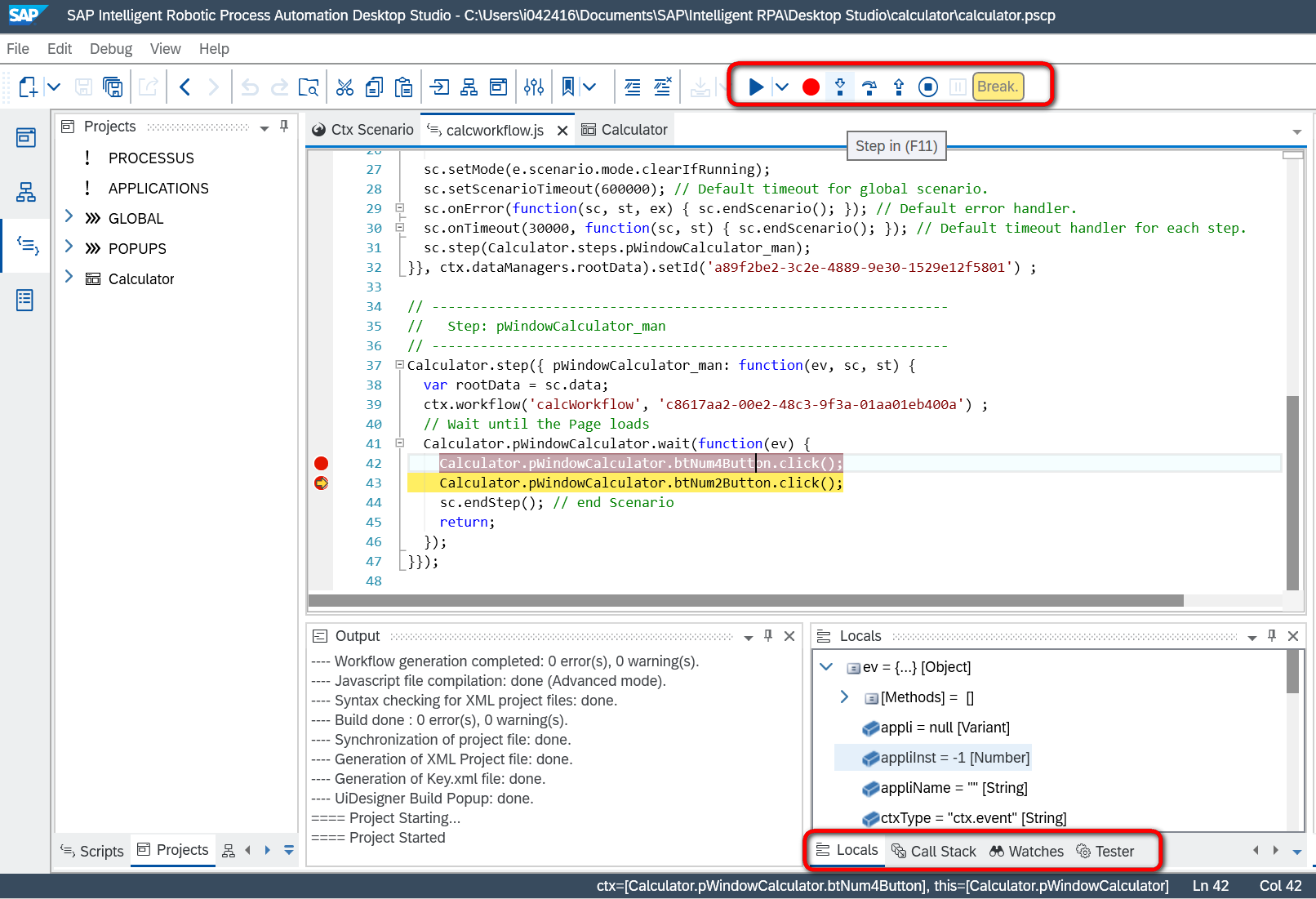Click the blue Start Debug play icon
The width and height of the screenshot is (1316, 899).
point(756,87)
